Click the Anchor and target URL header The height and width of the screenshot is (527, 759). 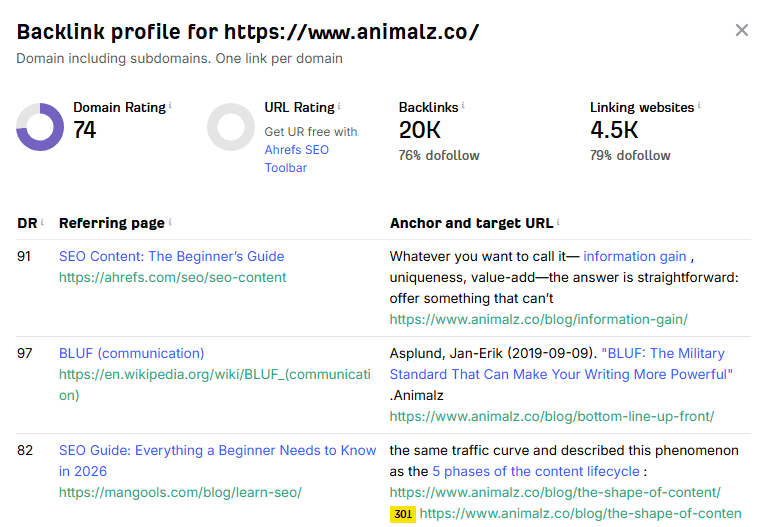[x=471, y=223]
